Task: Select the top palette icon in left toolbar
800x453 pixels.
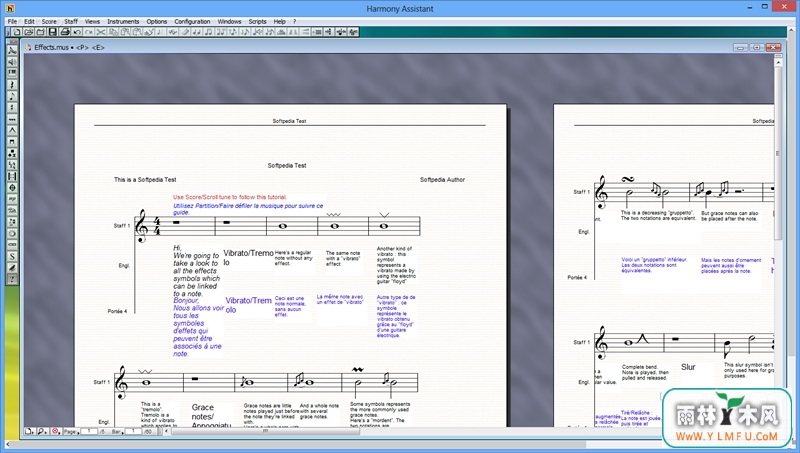Action: click(12, 51)
